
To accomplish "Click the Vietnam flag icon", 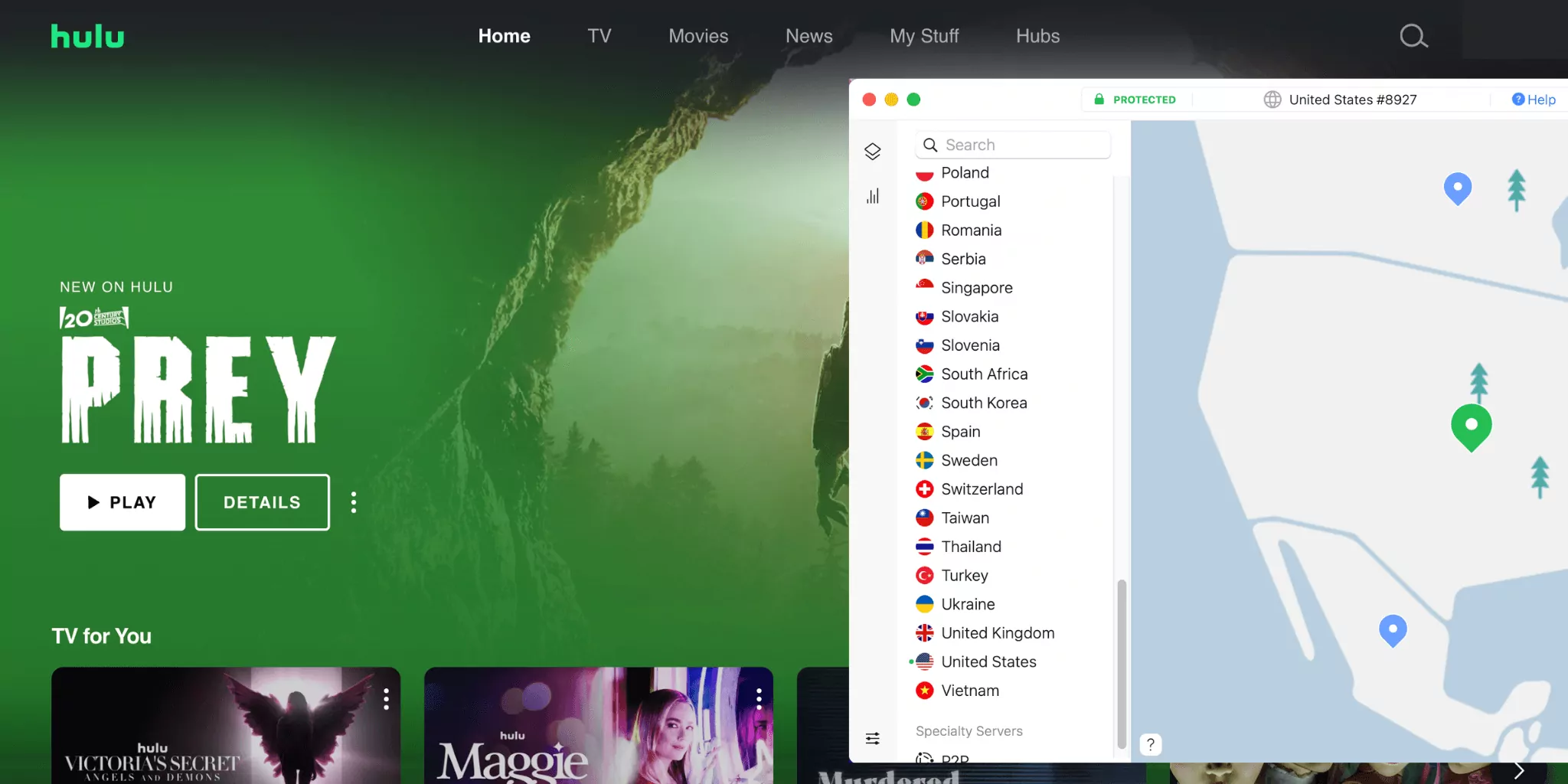I will click(x=925, y=691).
